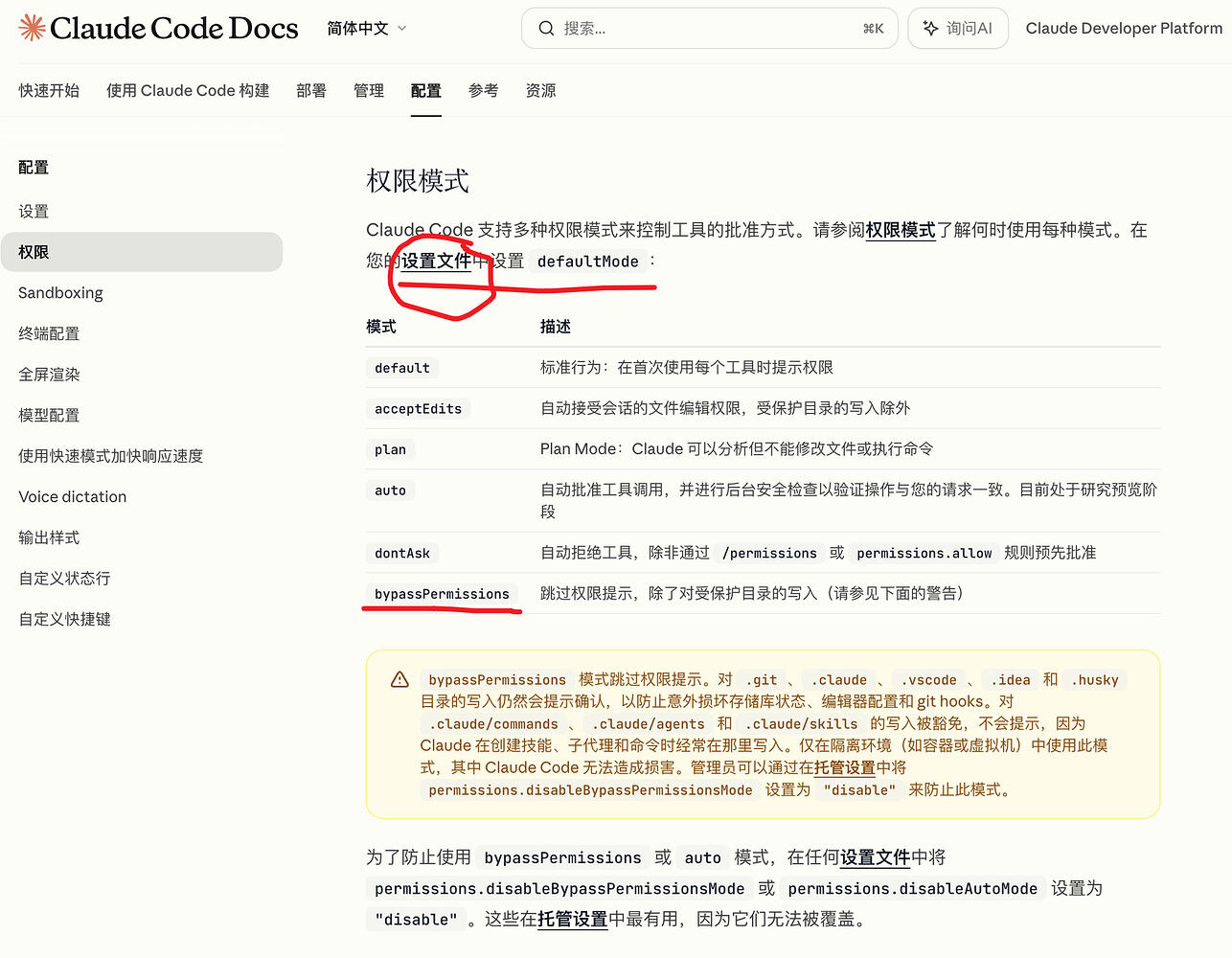Click the 询问AI button

[958, 29]
